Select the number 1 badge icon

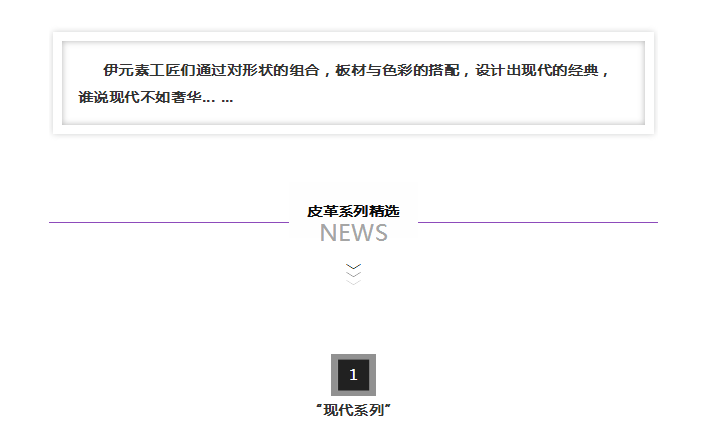coord(353,375)
